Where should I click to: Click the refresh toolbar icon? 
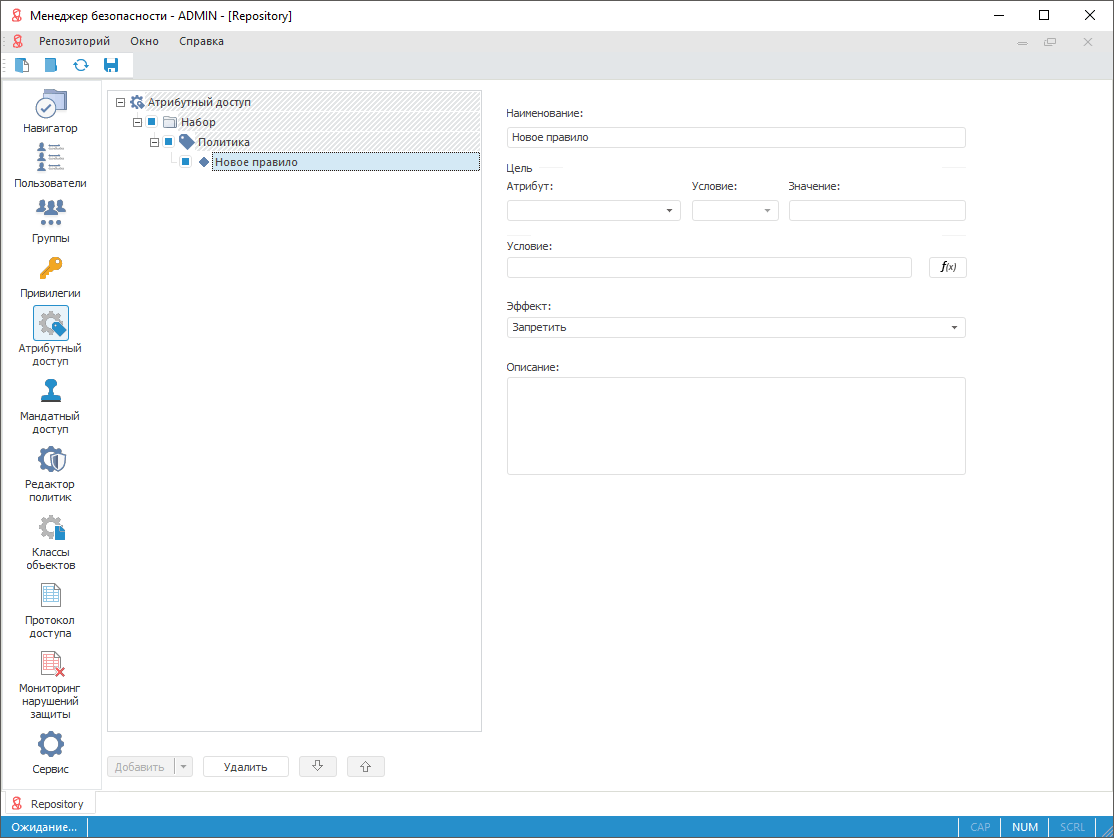click(81, 66)
